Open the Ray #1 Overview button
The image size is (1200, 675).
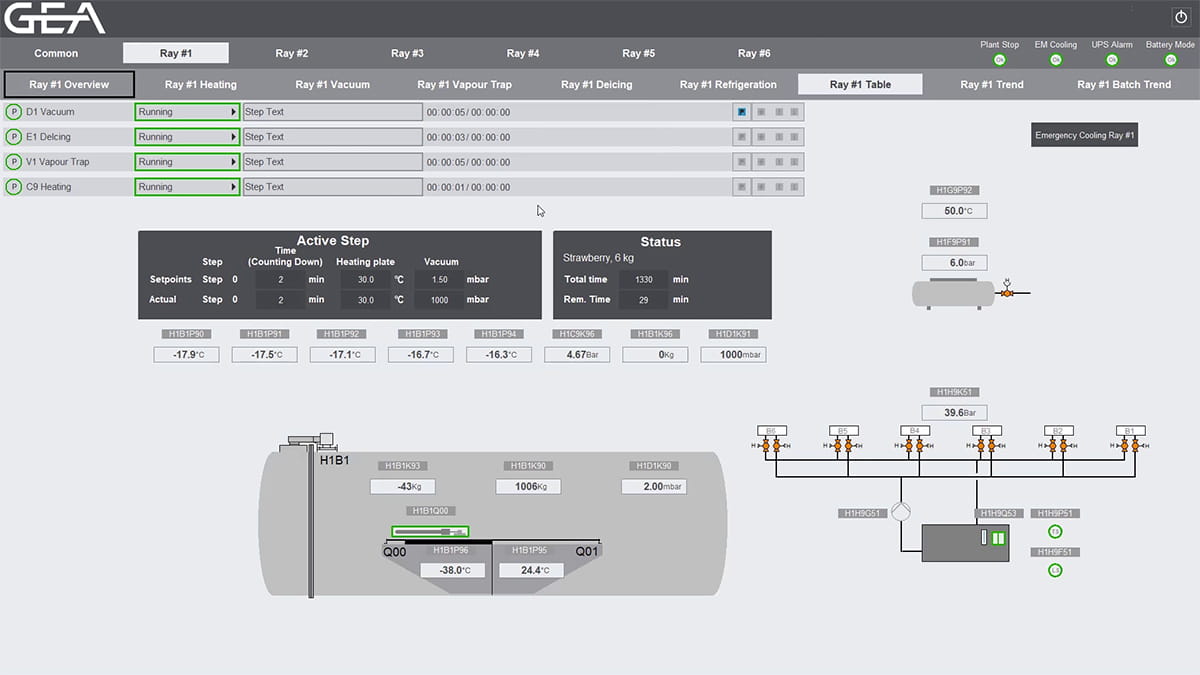tap(69, 85)
